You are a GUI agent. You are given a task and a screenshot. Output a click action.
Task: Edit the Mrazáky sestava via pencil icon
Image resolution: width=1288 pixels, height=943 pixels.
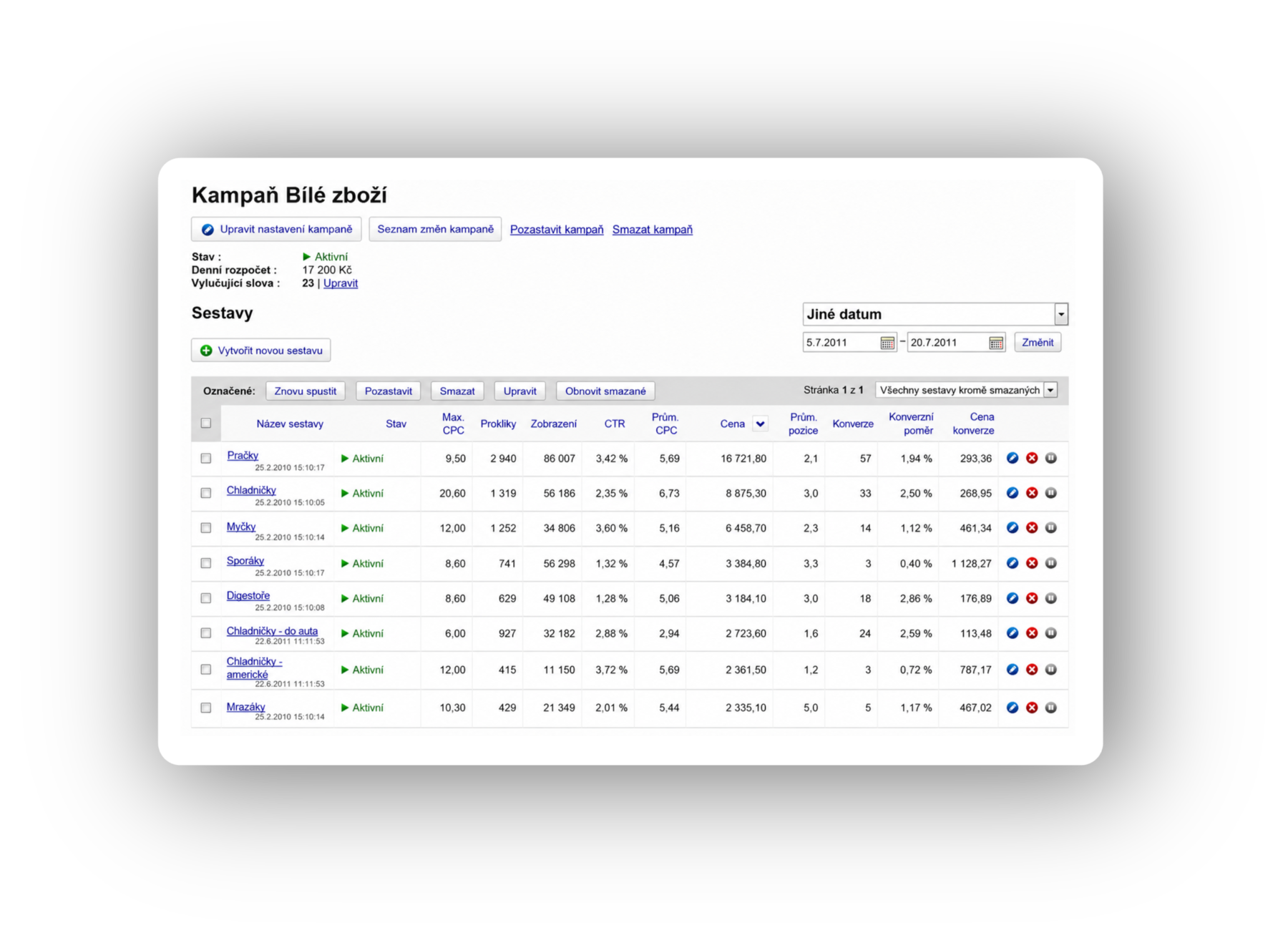pos(1012,708)
